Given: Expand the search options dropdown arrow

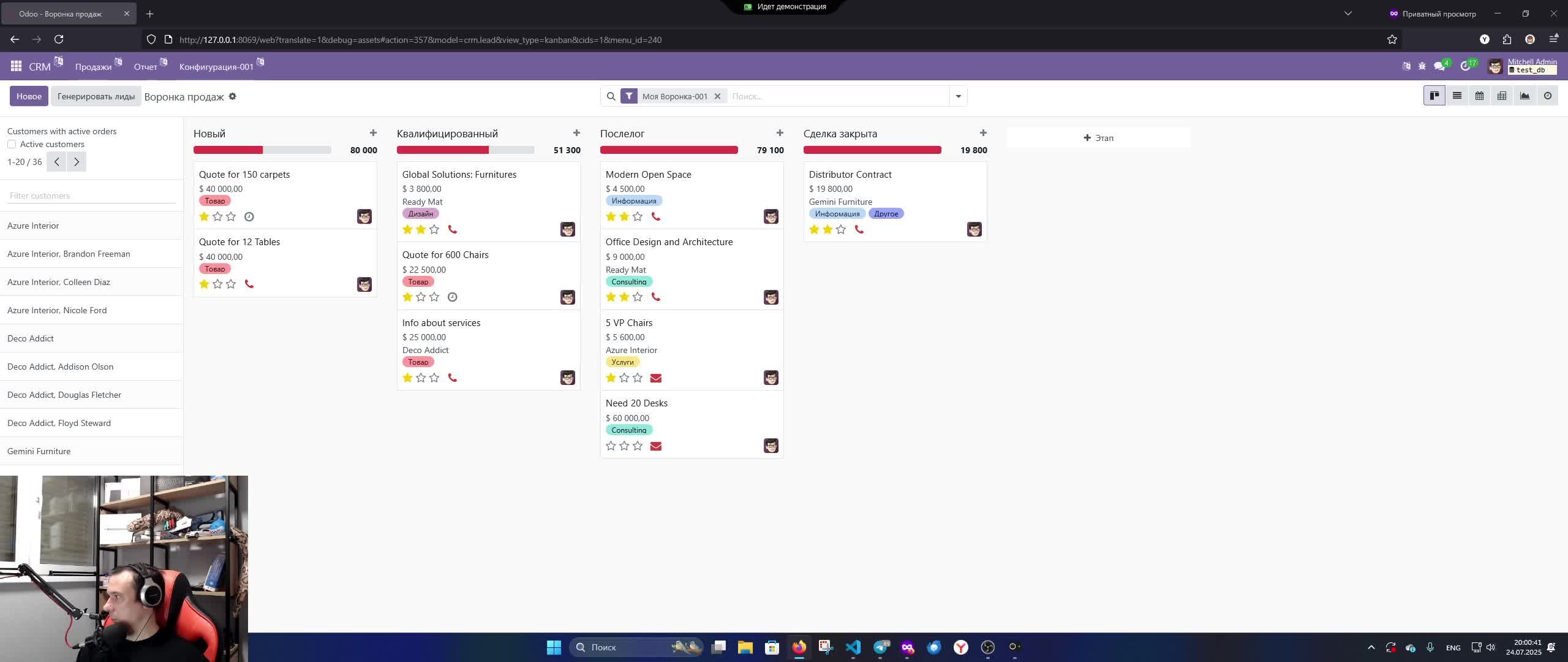Looking at the screenshot, I should (x=958, y=96).
